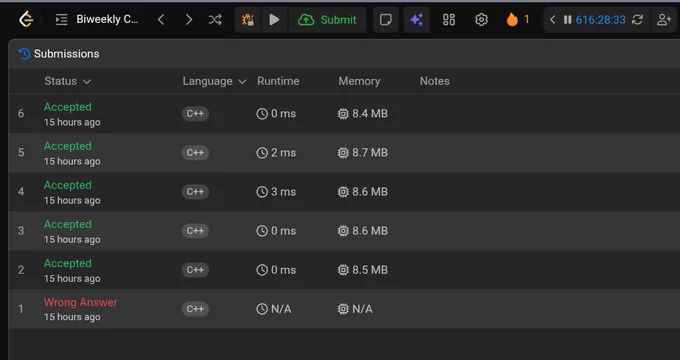The image size is (680, 360).
Task: Run code with play button
Action: pos(274,20)
